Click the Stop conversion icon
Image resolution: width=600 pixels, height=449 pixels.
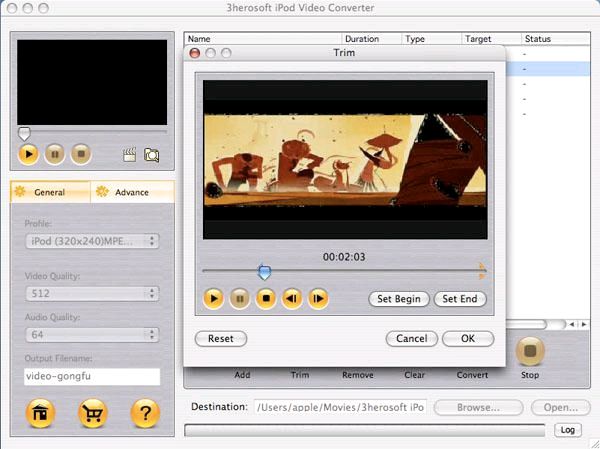click(x=530, y=351)
